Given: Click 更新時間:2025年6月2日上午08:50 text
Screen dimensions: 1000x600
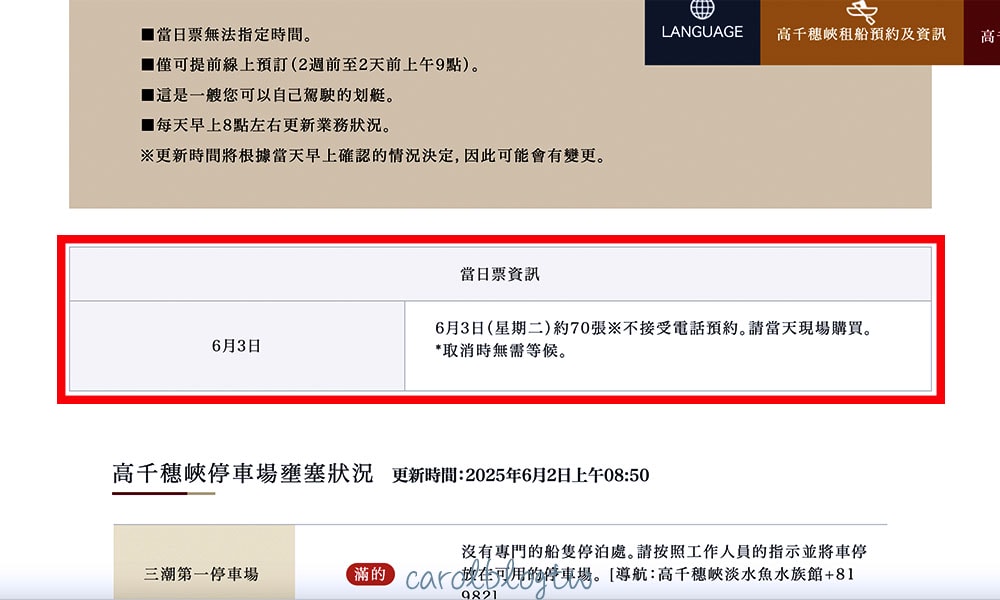Looking at the screenshot, I should pyautogui.click(x=520, y=475).
